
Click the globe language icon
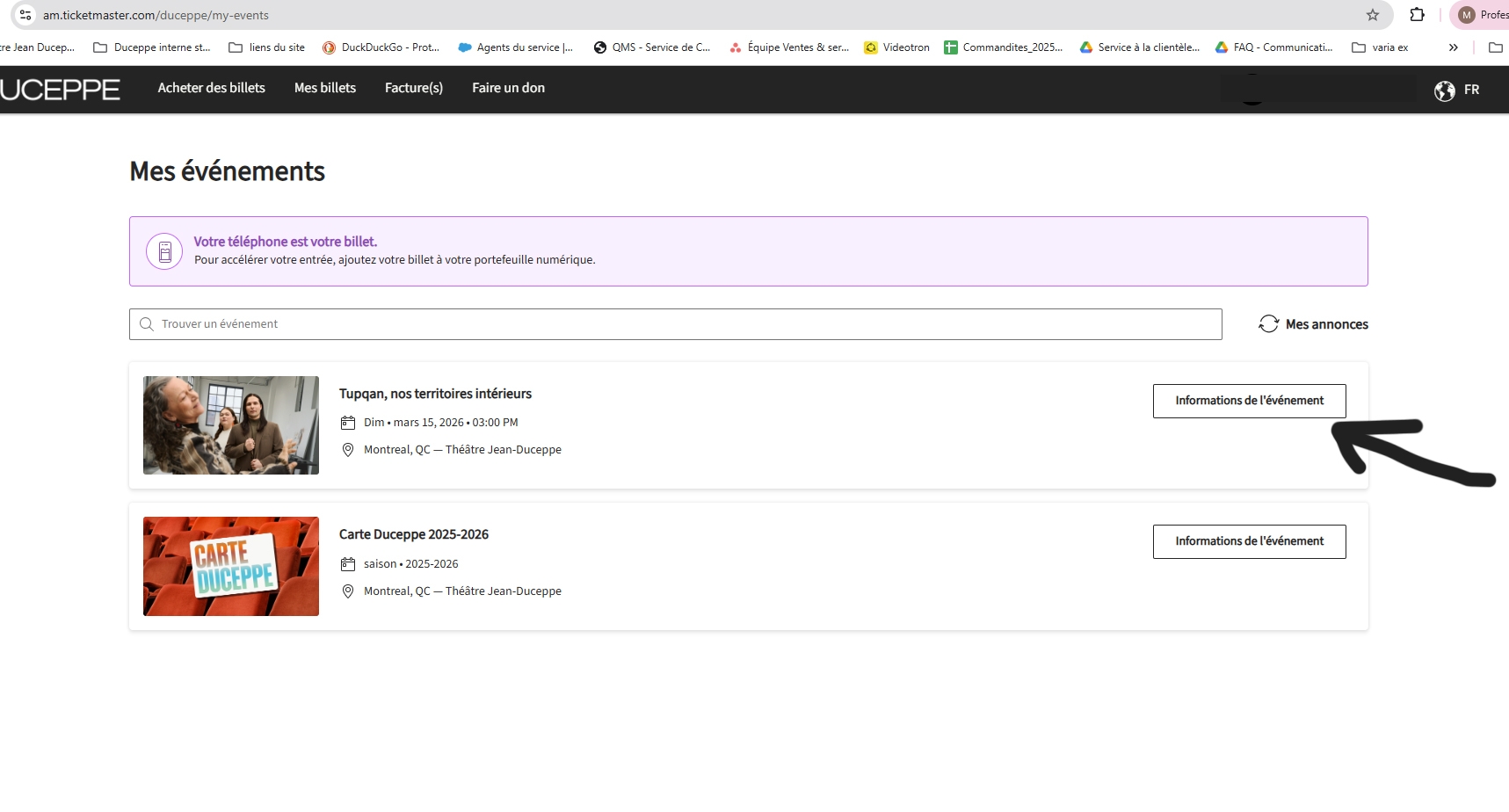coord(1444,91)
